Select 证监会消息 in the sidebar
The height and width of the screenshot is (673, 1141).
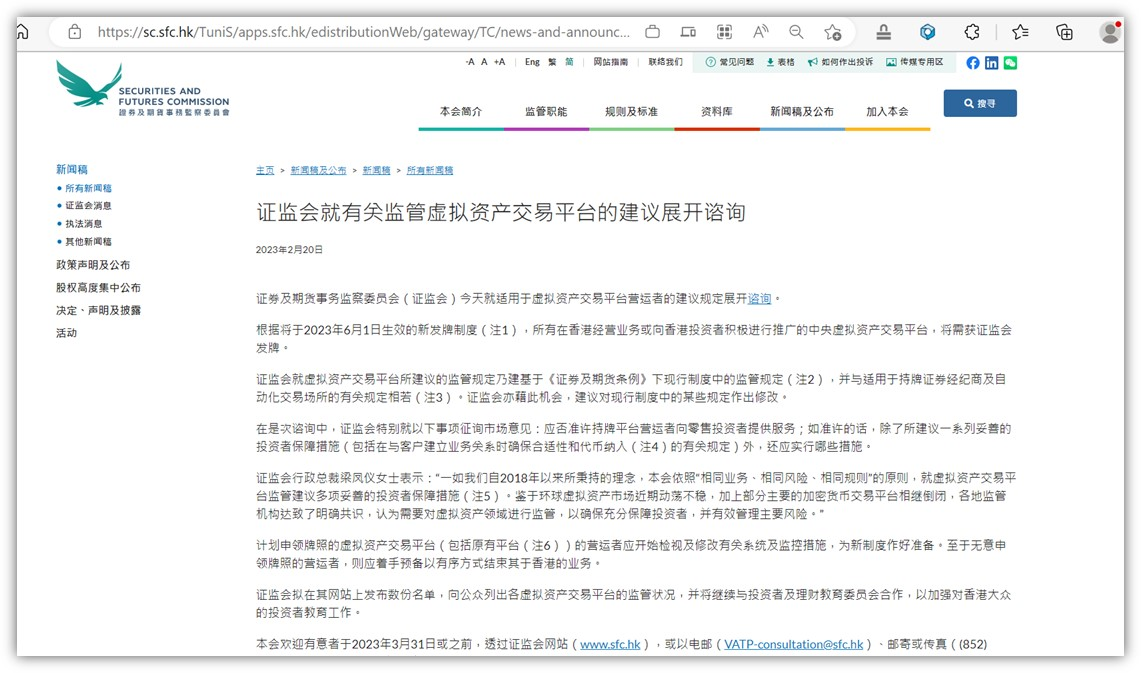88,205
